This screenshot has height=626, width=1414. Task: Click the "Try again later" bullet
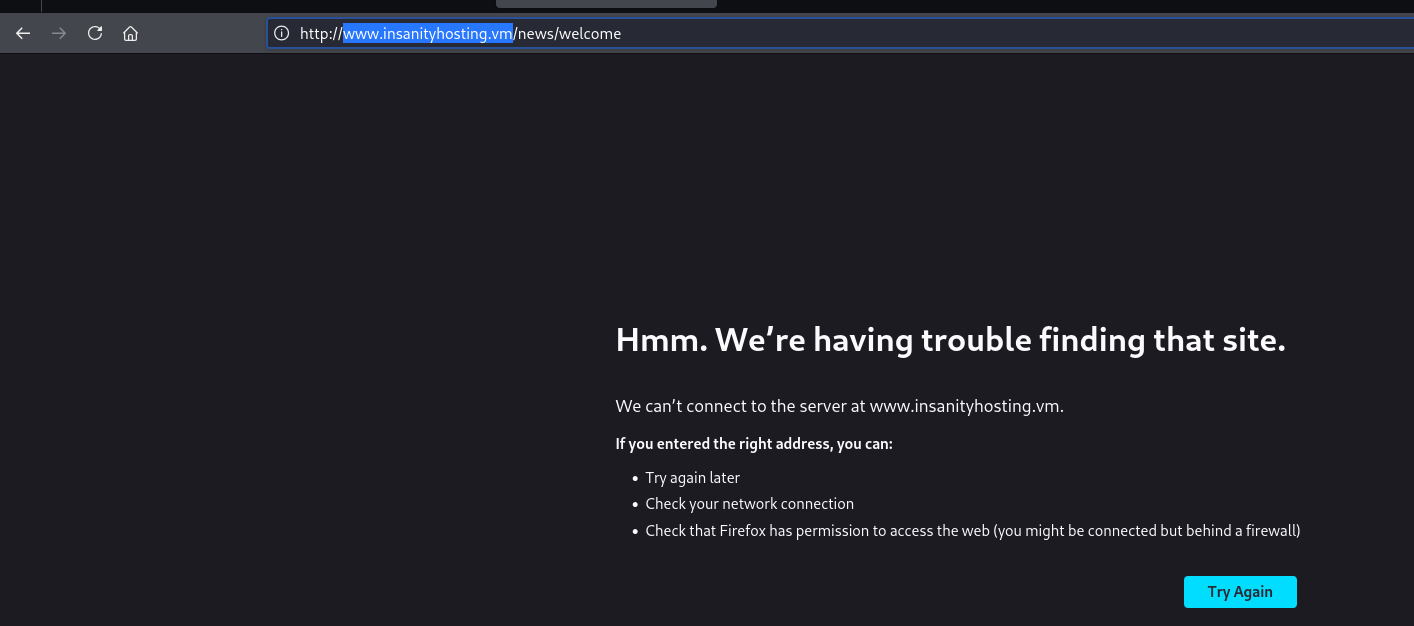(693, 478)
